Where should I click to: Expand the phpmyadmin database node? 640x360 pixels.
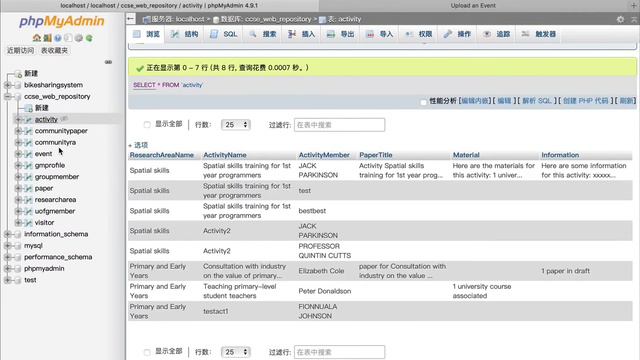(x=7, y=269)
